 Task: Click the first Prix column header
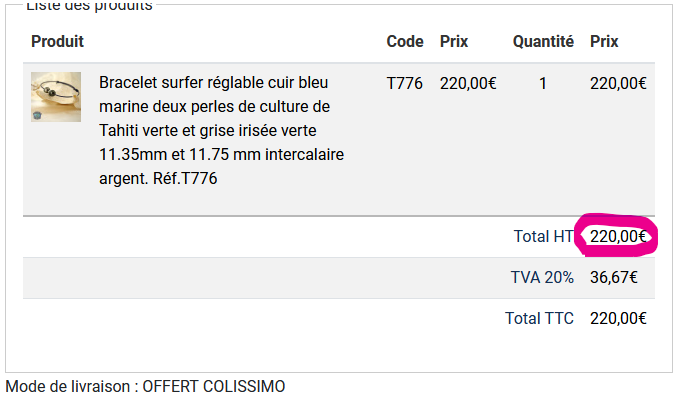pos(454,42)
